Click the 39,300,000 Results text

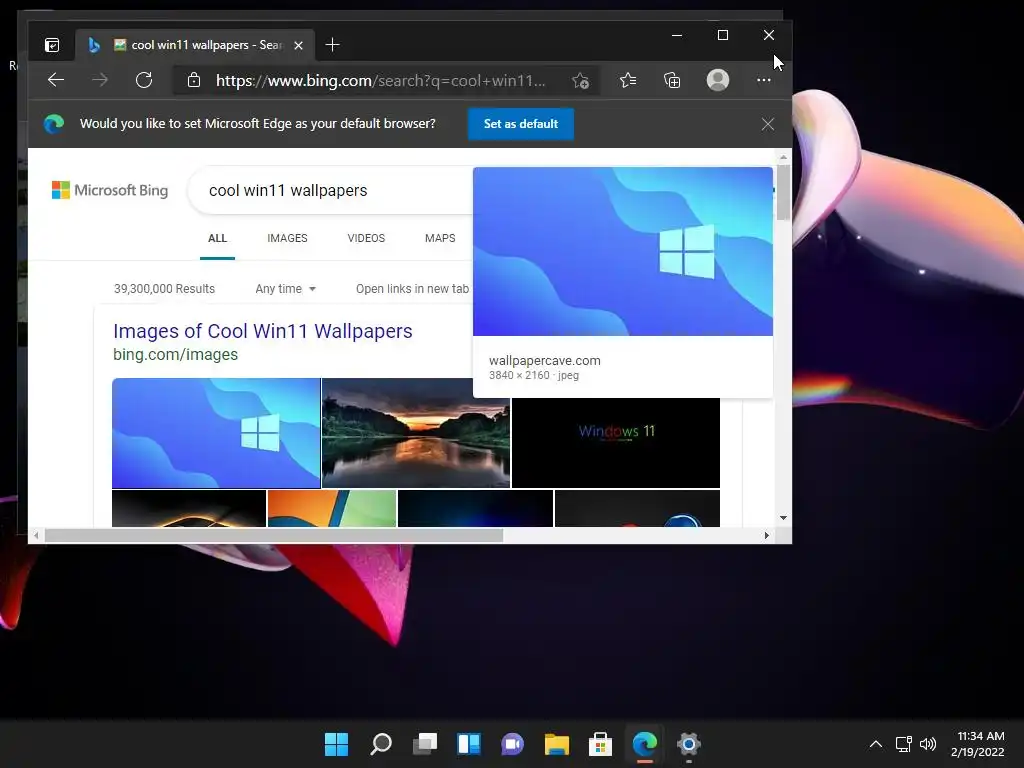point(165,289)
